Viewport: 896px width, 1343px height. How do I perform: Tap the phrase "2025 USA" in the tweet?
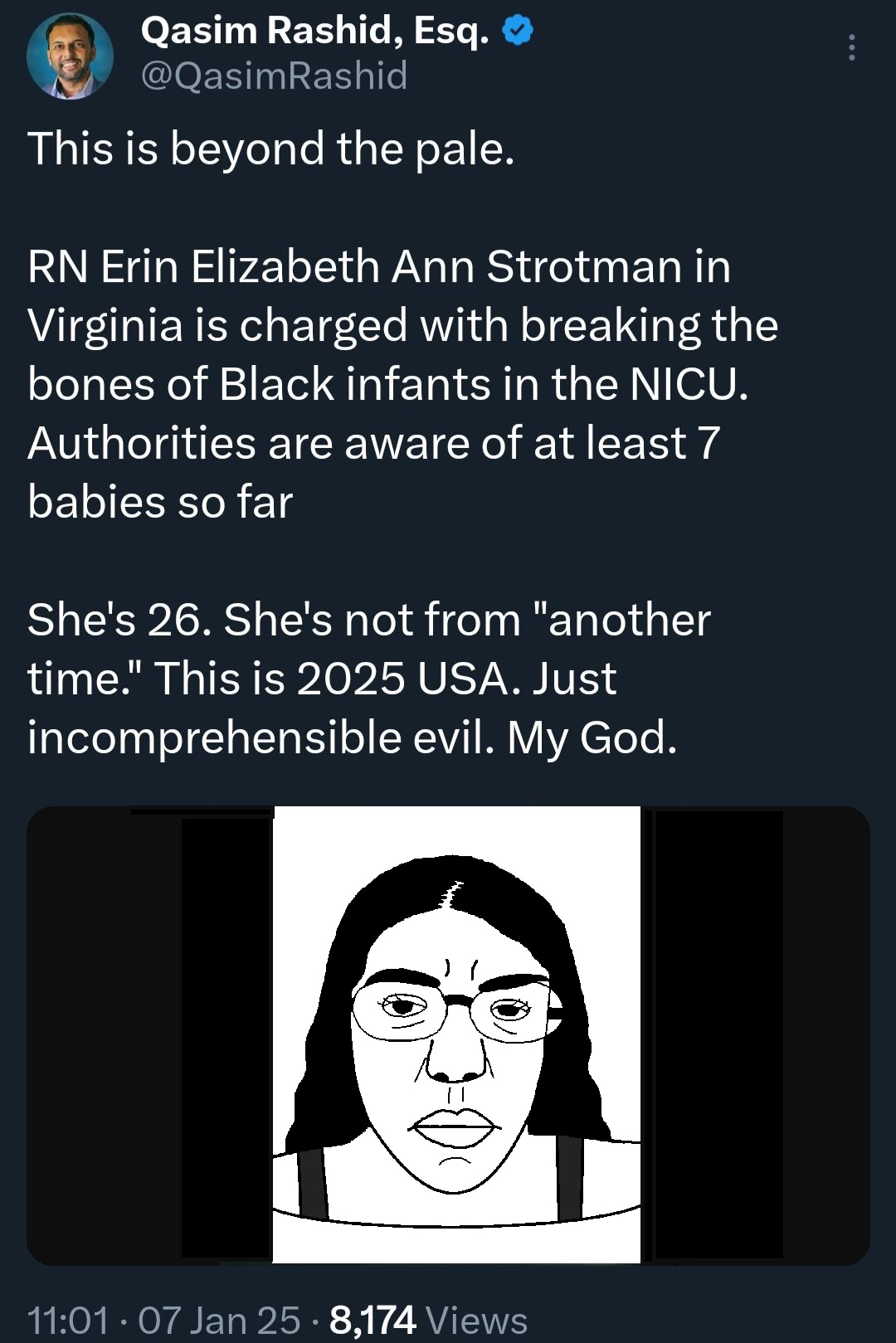coord(408,679)
